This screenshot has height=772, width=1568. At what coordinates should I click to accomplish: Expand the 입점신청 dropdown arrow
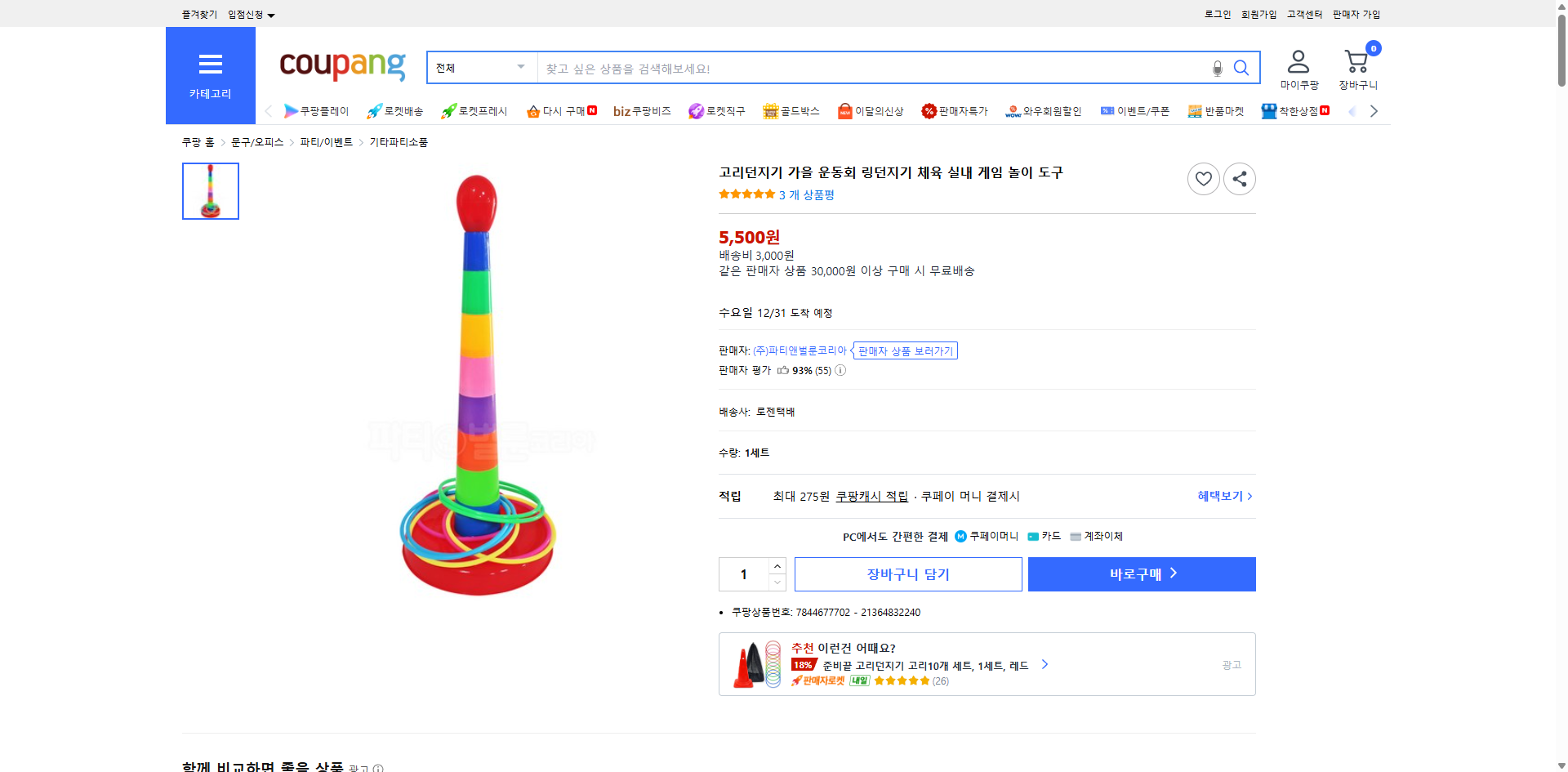[x=272, y=14]
